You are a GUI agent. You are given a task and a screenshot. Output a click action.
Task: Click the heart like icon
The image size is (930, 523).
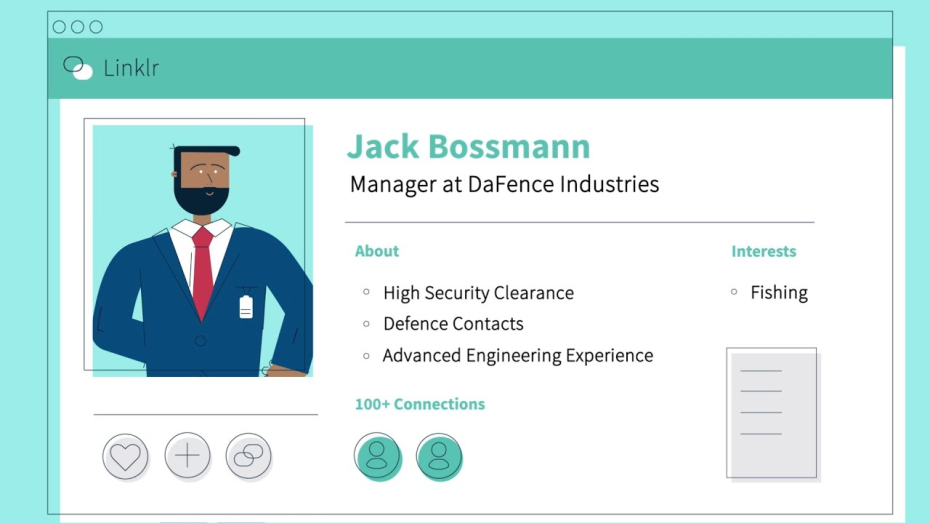[125, 457]
